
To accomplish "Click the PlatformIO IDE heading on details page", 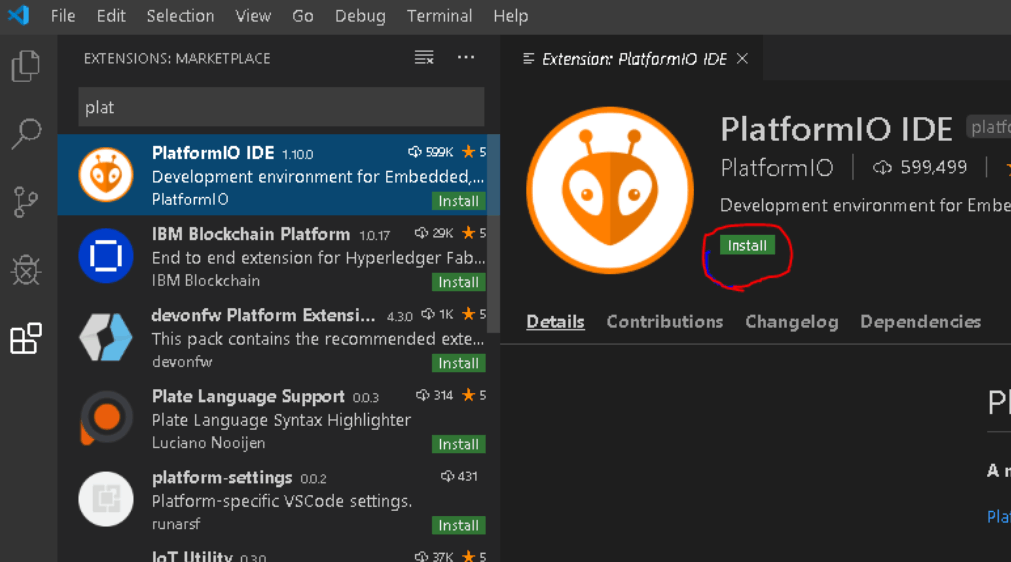I will pyautogui.click(x=836, y=130).
